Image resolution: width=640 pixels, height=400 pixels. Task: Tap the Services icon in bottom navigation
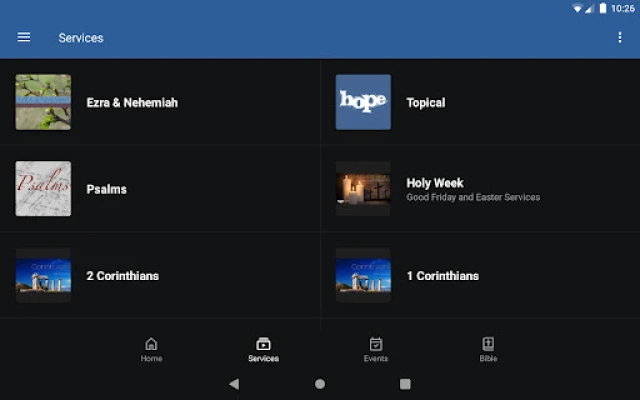[x=263, y=344]
